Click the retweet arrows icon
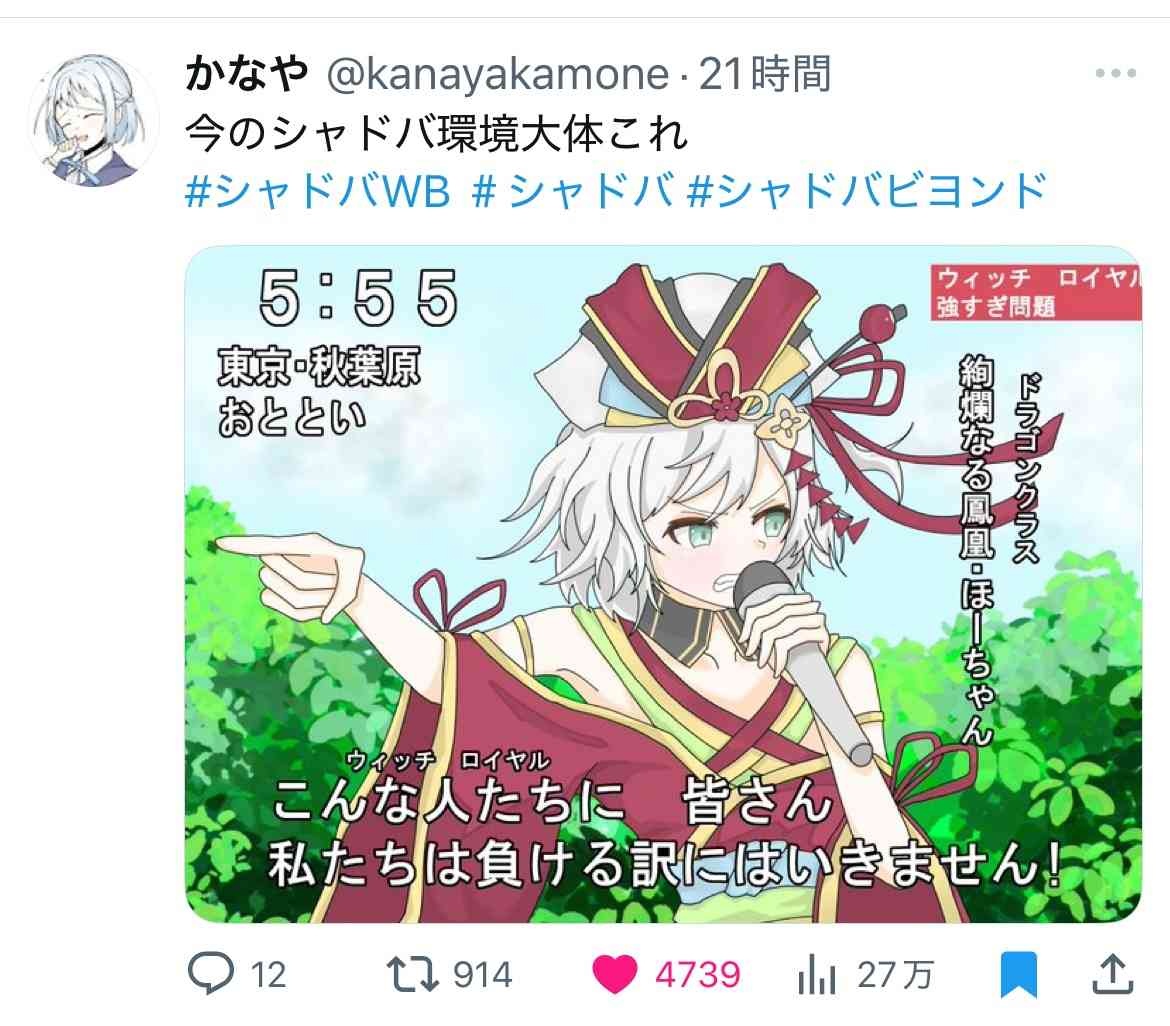This screenshot has height=1026, width=1170. click(412, 975)
